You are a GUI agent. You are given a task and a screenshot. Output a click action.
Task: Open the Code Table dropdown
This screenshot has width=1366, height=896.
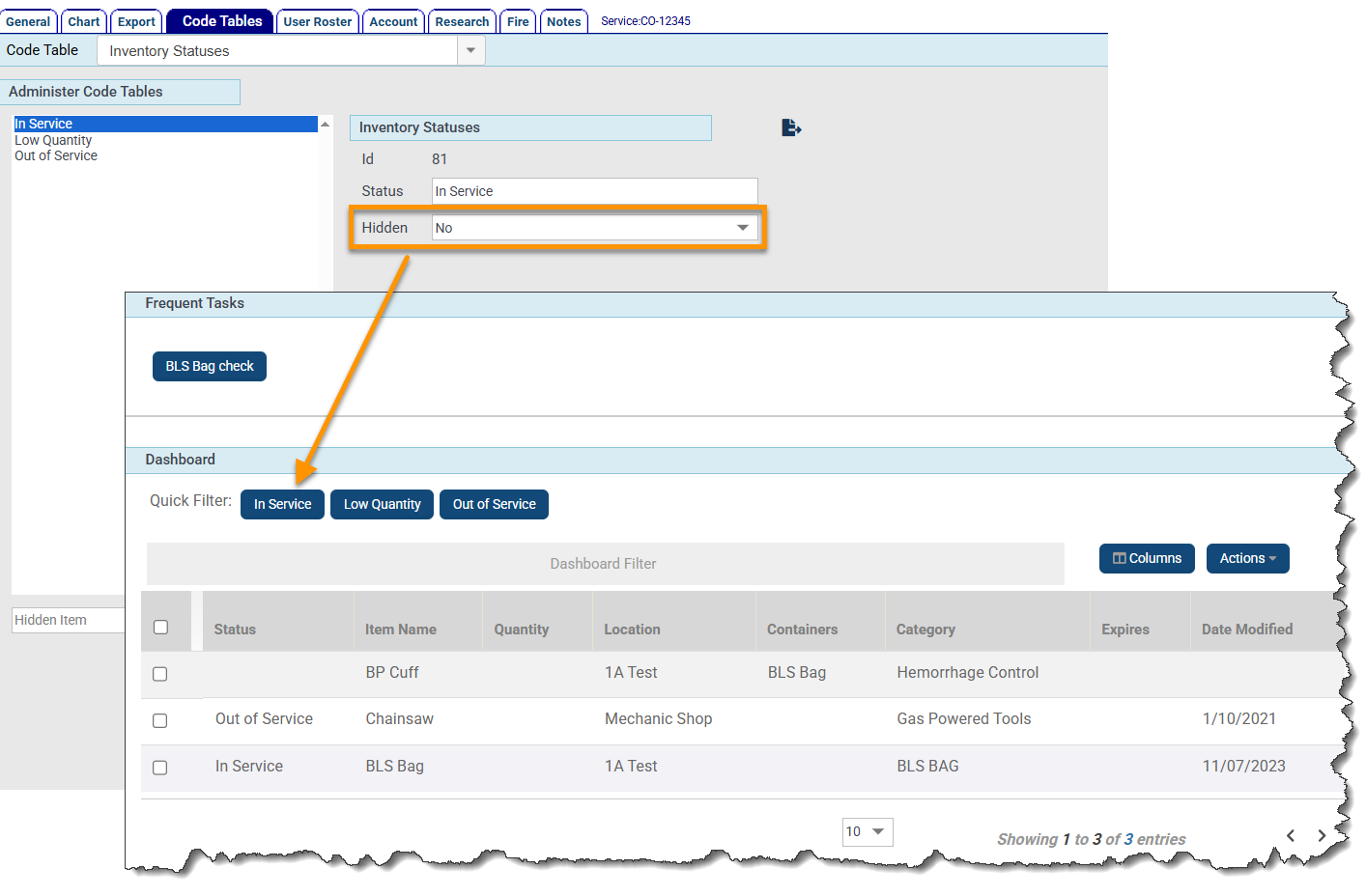(x=470, y=50)
